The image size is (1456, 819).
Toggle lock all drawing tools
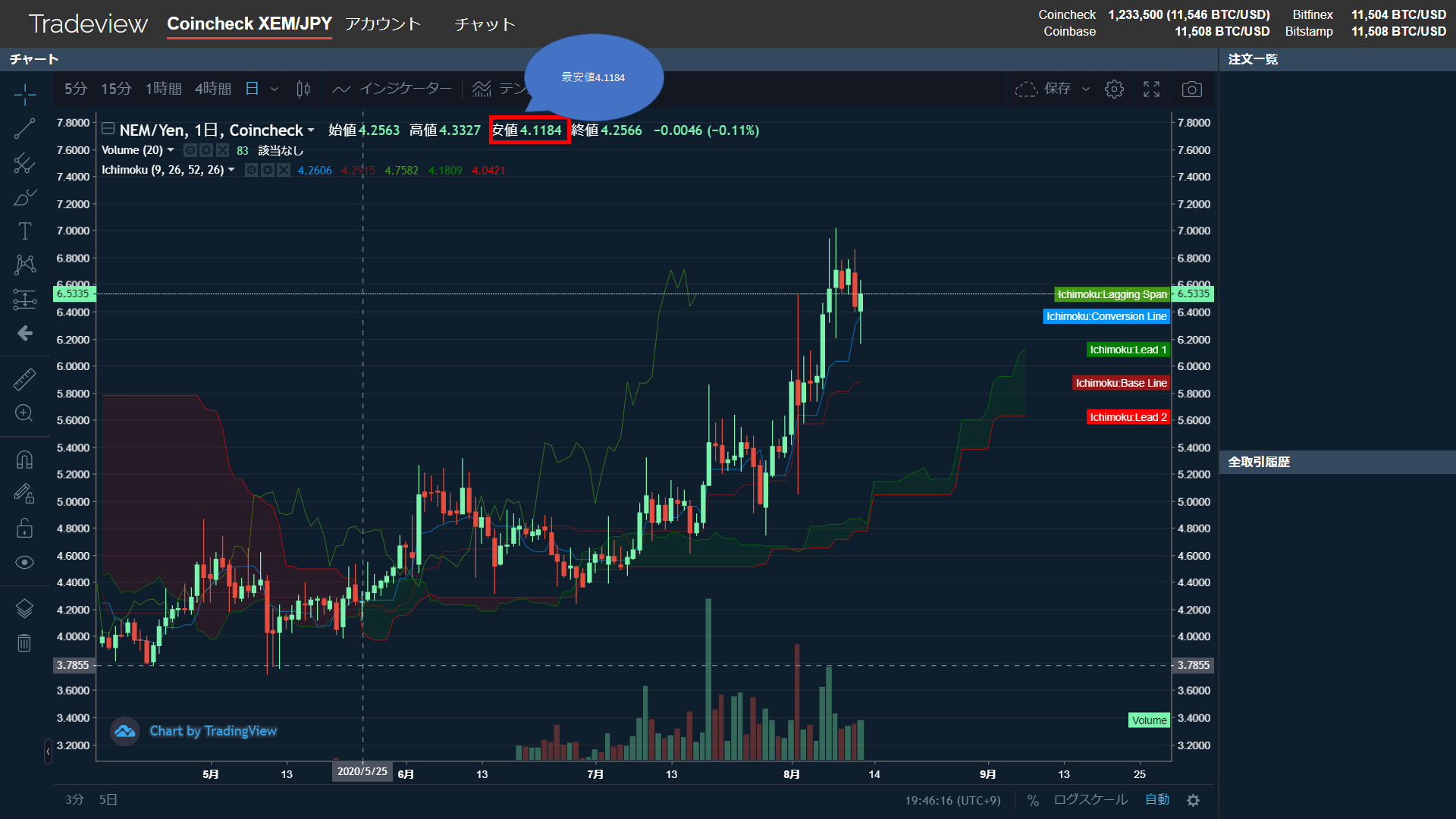pos(25,528)
